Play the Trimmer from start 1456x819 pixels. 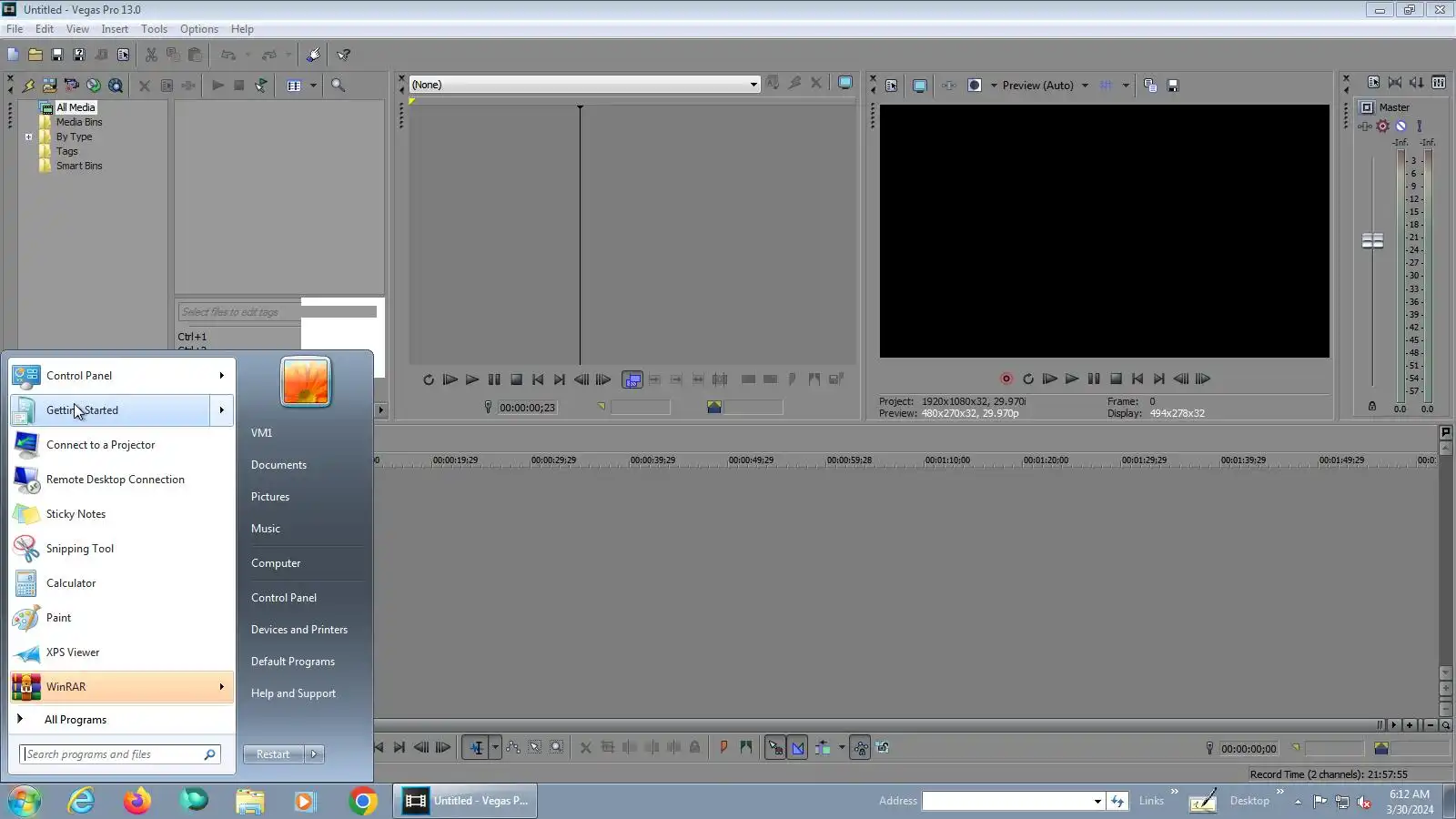pyautogui.click(x=450, y=379)
